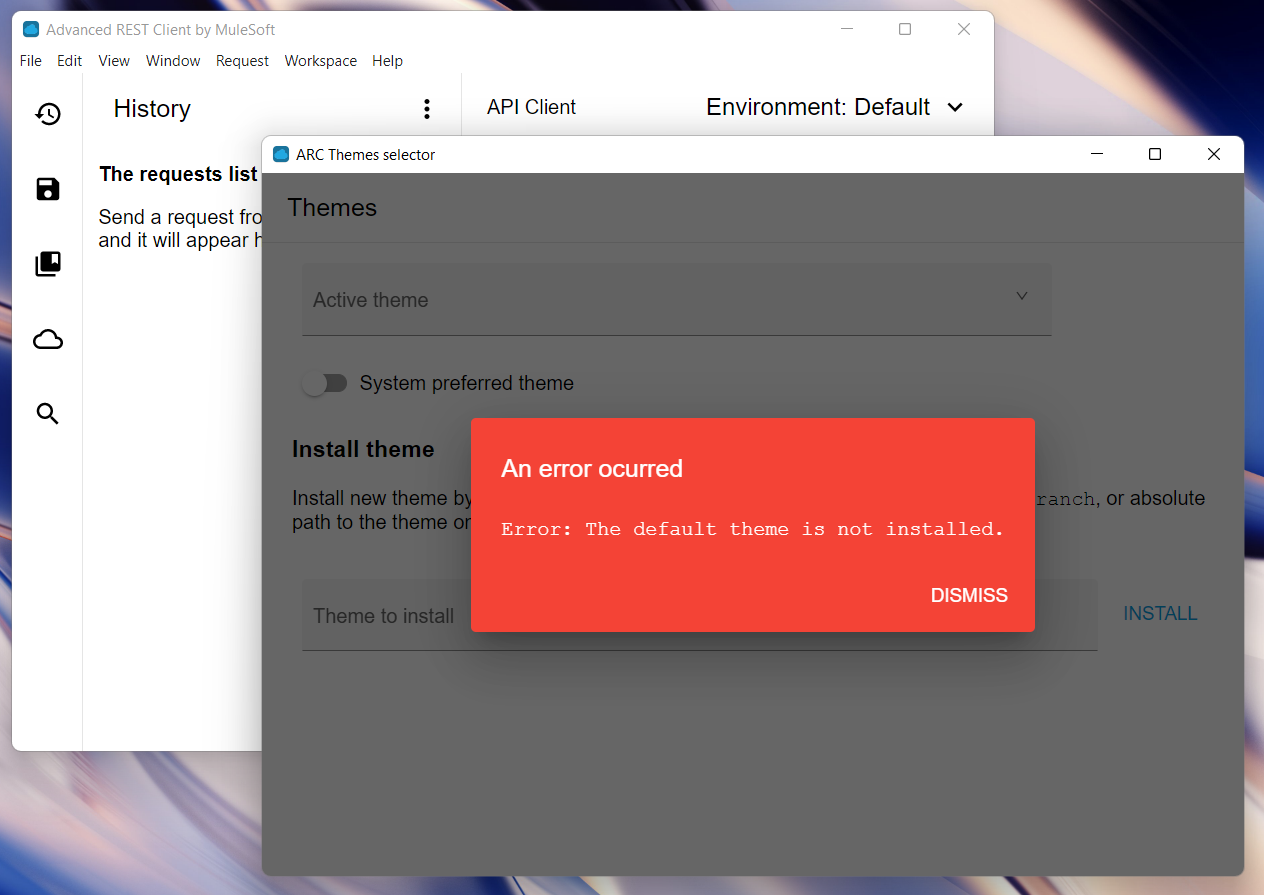Select the API Client heading
This screenshot has height=895, width=1264.
(531, 107)
